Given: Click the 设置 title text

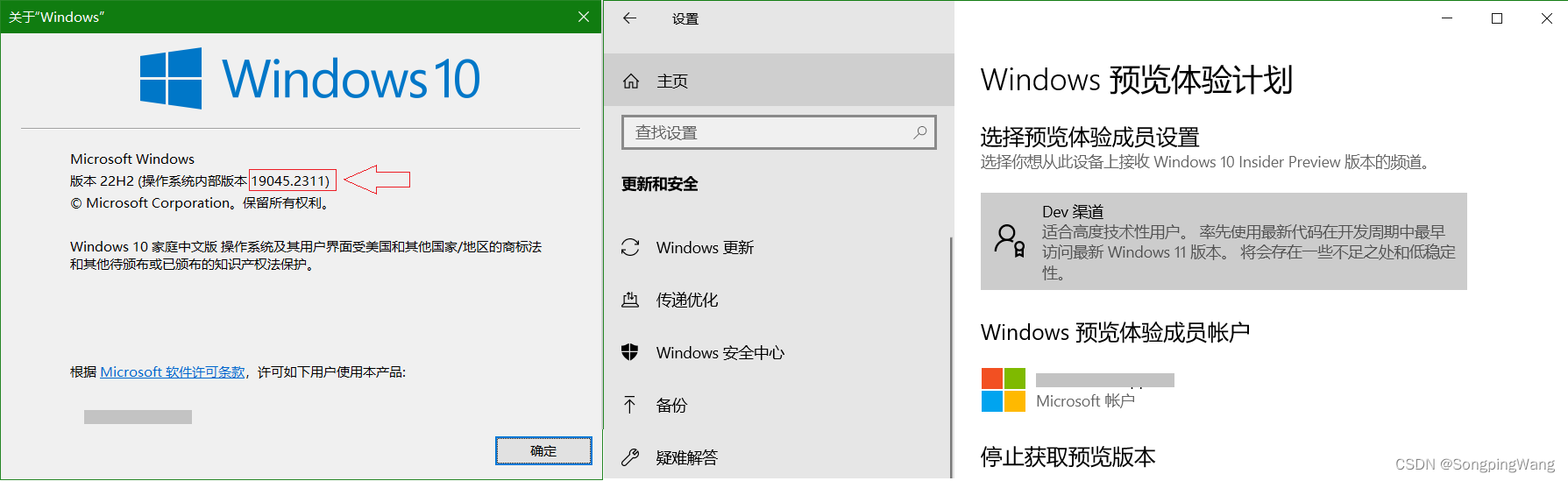Looking at the screenshot, I should 685,18.
